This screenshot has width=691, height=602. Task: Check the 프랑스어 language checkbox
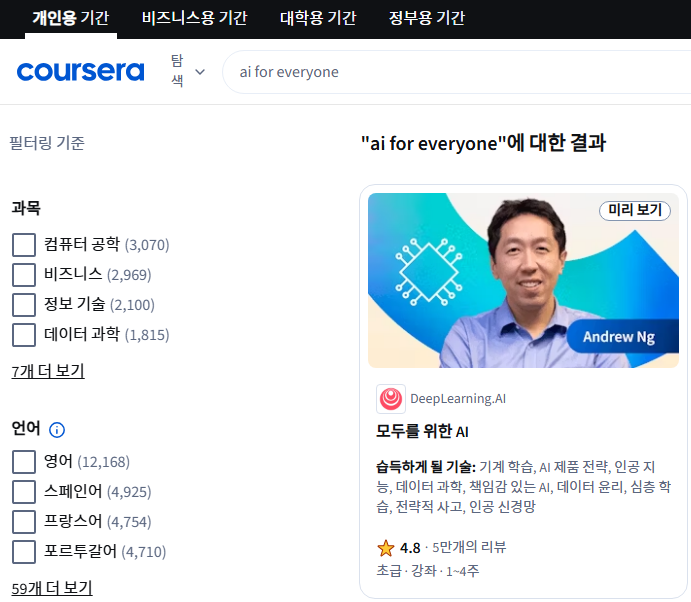[x=24, y=522]
